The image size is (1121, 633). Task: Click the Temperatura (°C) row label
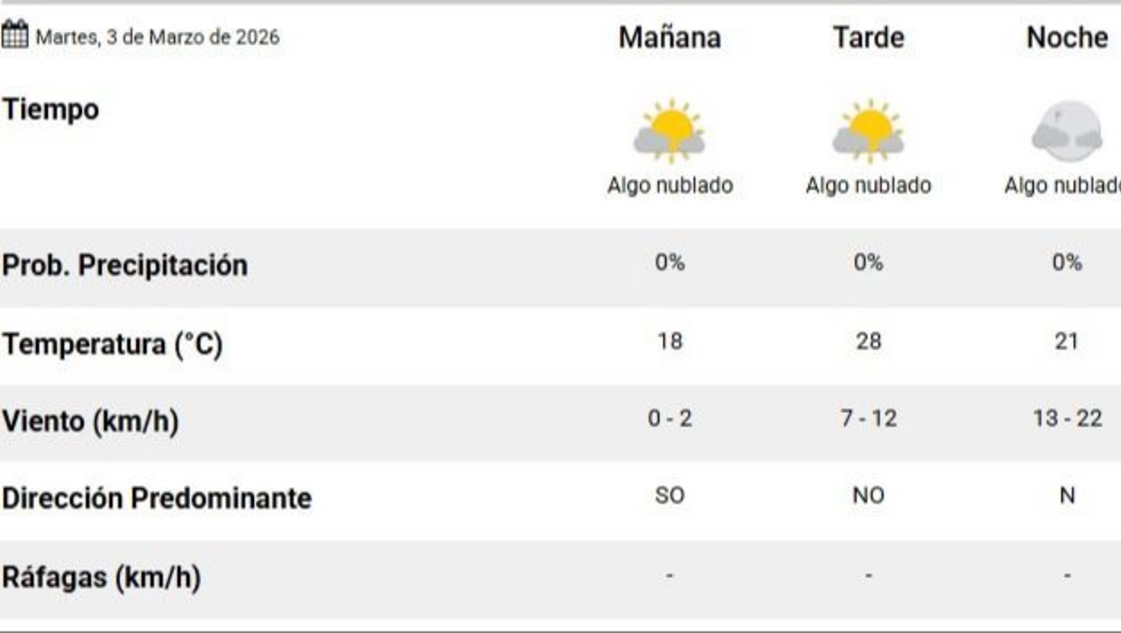[x=112, y=345]
